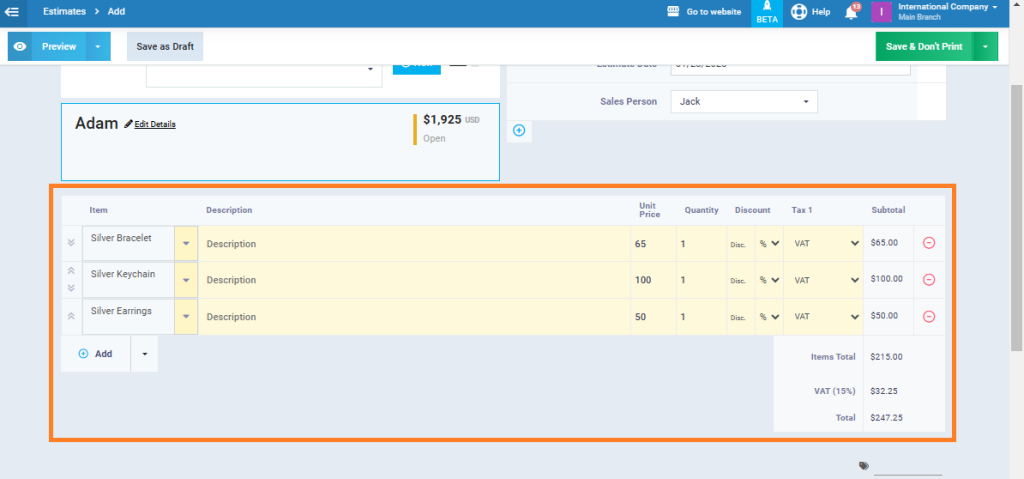Click the Go to website link
The height and width of the screenshot is (479, 1024).
[x=713, y=12]
